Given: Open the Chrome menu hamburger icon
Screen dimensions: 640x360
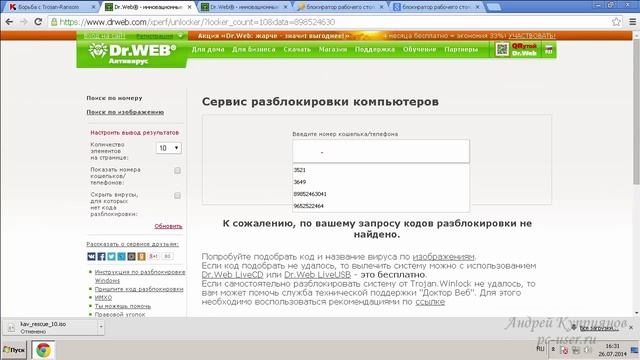Looking at the screenshot, I should 632,22.
